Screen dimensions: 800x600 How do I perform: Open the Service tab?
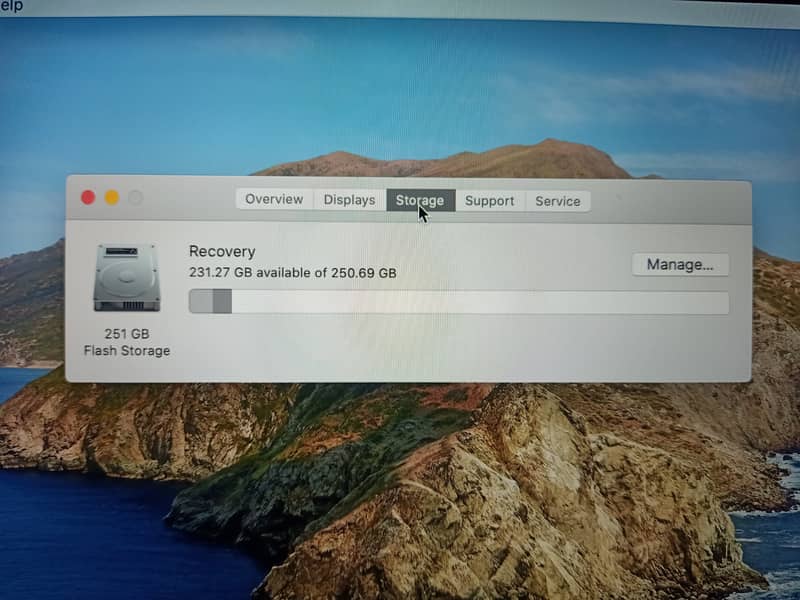(558, 201)
